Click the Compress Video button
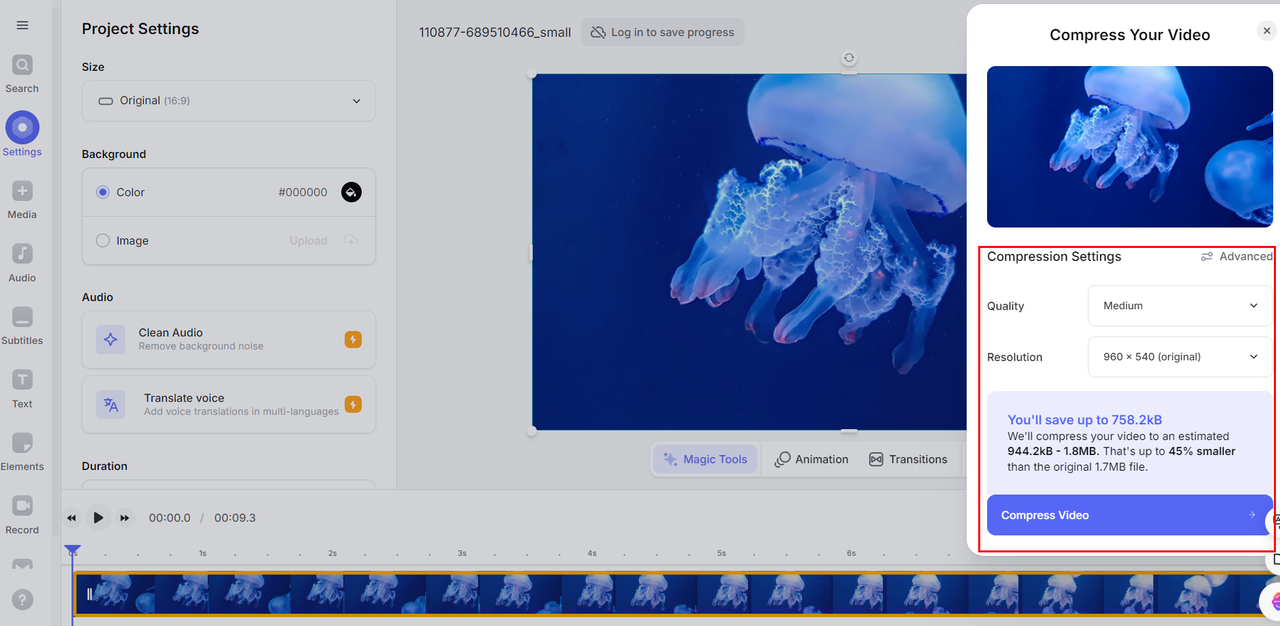1280x626 pixels. pyautogui.click(x=1130, y=515)
